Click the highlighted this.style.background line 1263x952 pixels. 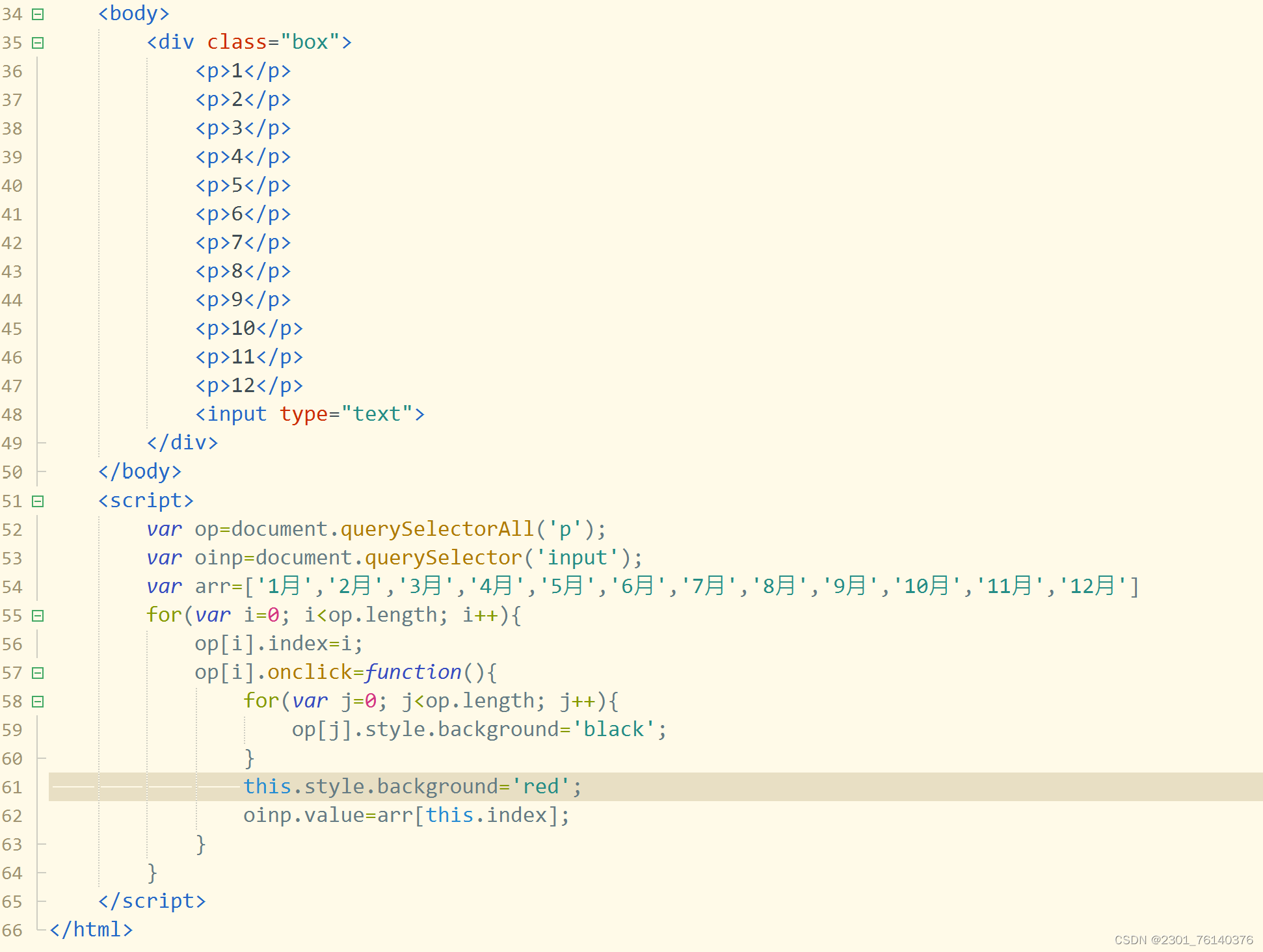pos(411,786)
